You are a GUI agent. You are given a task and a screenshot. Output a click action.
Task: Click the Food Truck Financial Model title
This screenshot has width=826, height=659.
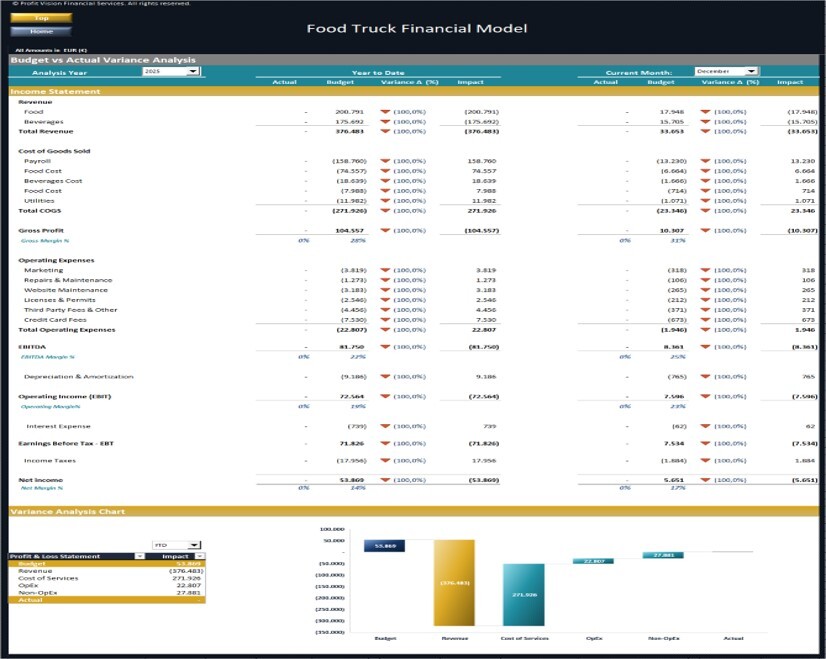point(417,28)
